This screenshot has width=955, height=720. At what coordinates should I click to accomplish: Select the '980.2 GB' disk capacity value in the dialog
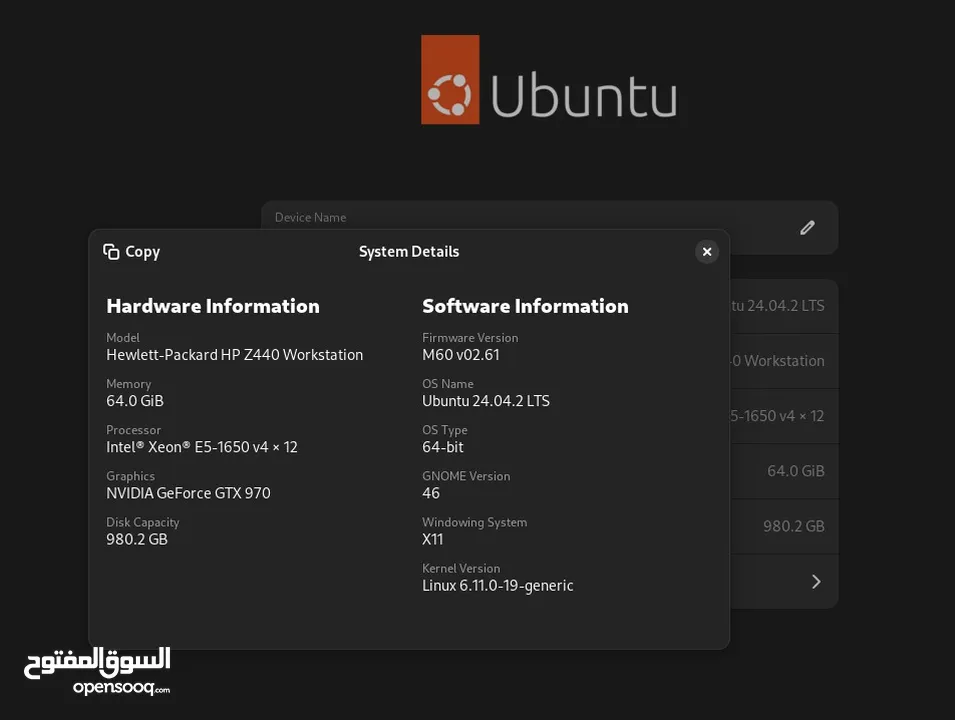(136, 540)
